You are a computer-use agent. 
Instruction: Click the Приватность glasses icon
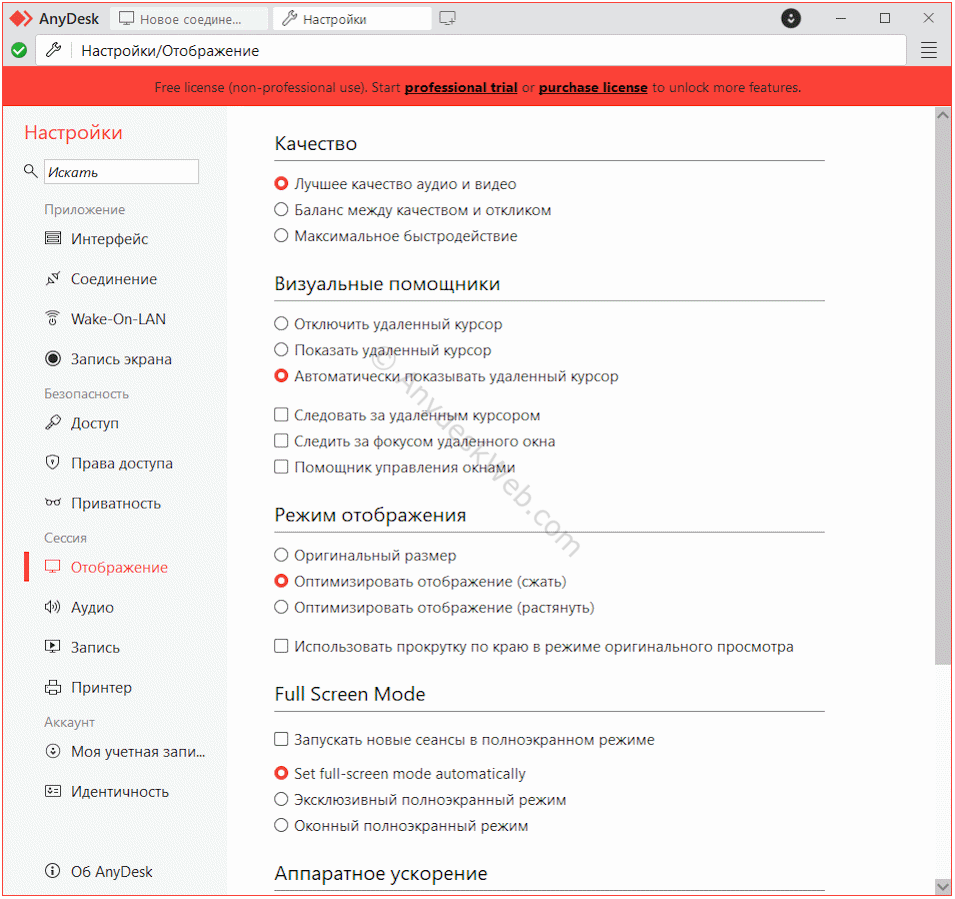click(53, 503)
